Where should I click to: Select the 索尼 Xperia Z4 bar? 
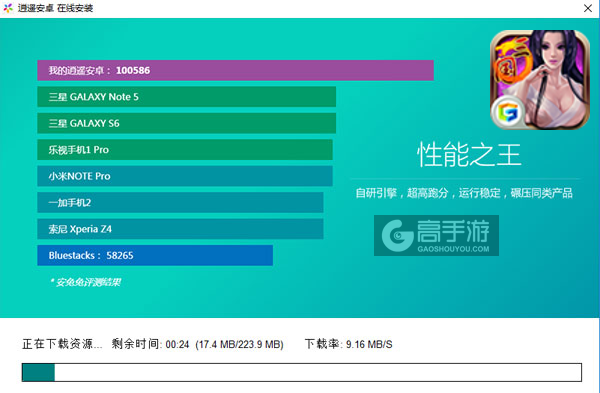coord(180,229)
